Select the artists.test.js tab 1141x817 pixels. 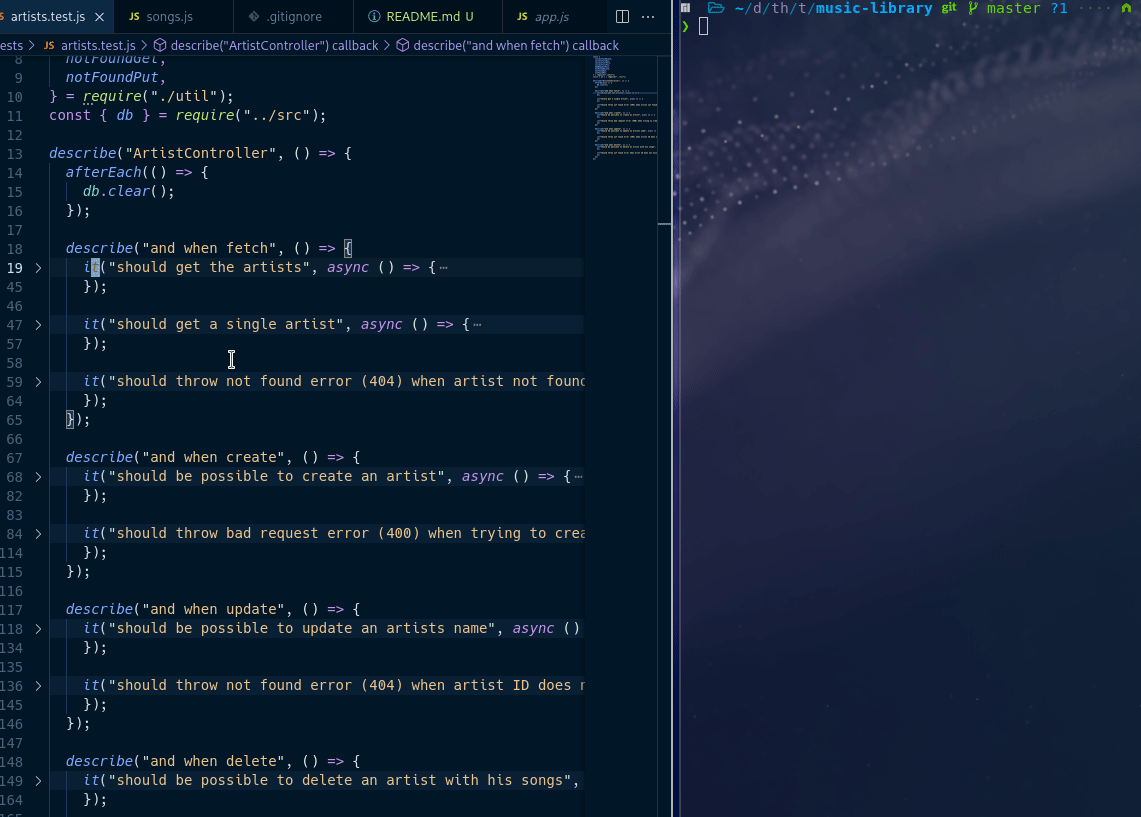click(48, 16)
